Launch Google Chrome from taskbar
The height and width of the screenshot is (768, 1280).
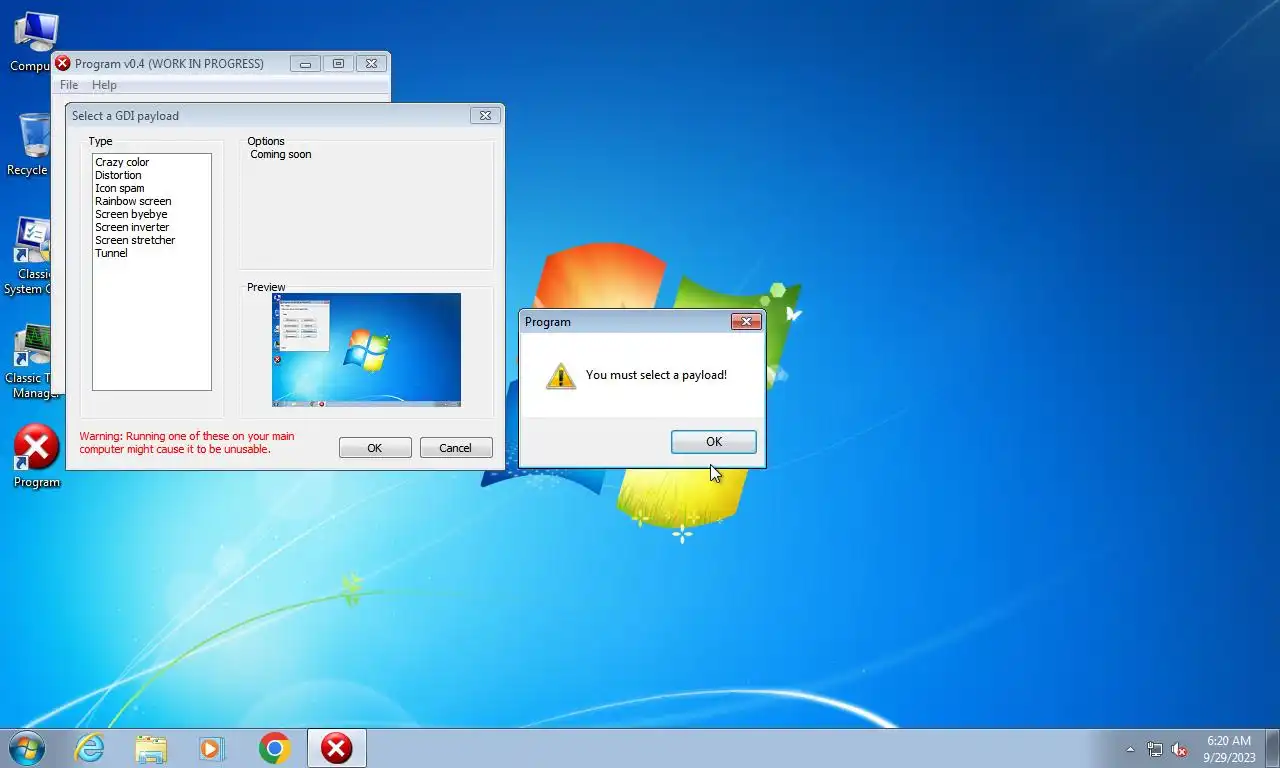coord(274,748)
